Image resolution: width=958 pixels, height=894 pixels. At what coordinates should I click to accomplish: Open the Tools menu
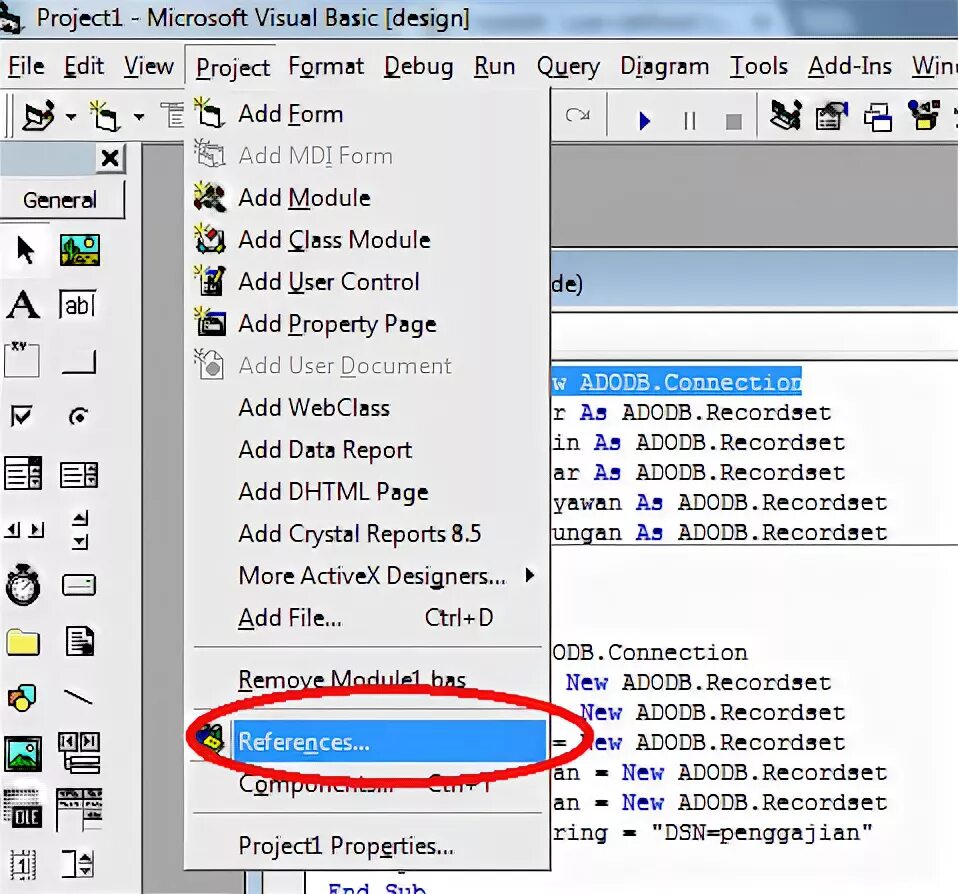pyautogui.click(x=758, y=66)
